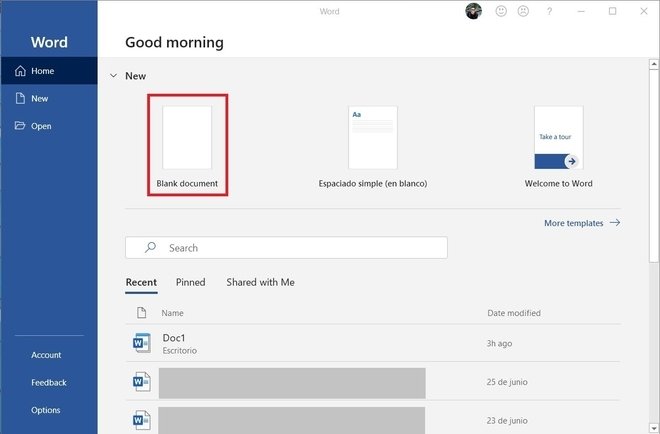This screenshot has height=434, width=660.
Task: Click the arrow next to More templates
Action: click(615, 223)
